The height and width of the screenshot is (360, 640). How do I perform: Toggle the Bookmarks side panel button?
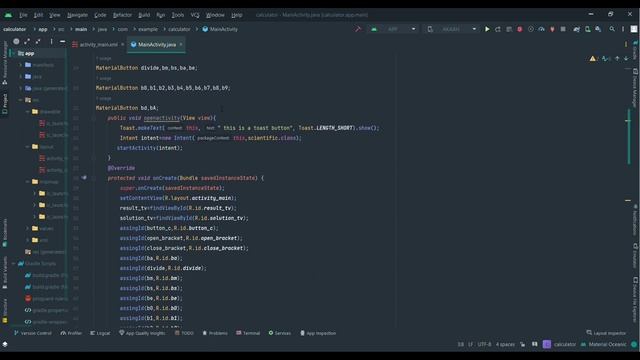pyautogui.click(x=5, y=233)
